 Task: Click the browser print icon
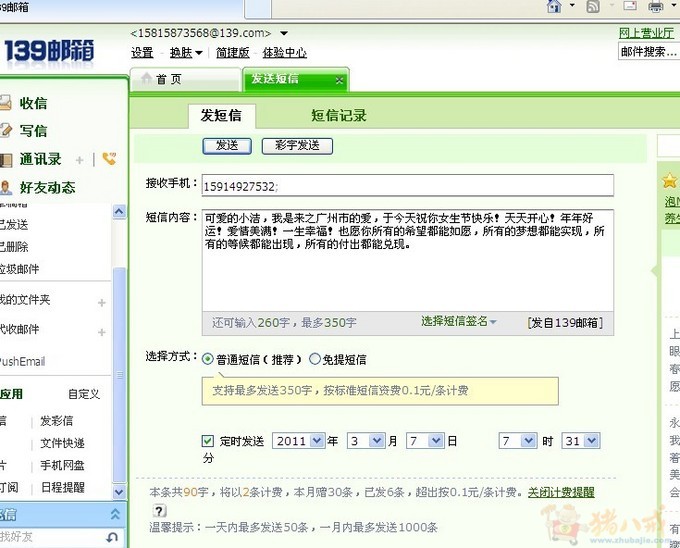(x=656, y=7)
